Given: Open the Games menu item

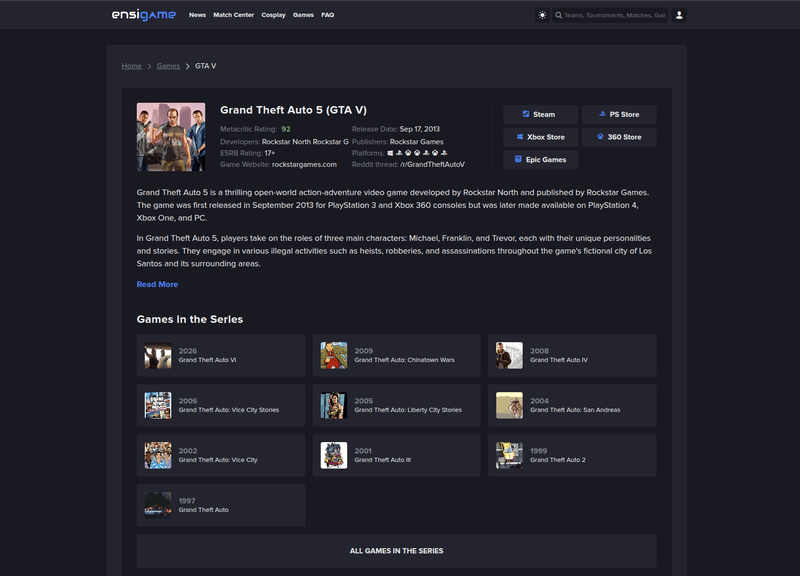Looking at the screenshot, I should (303, 15).
